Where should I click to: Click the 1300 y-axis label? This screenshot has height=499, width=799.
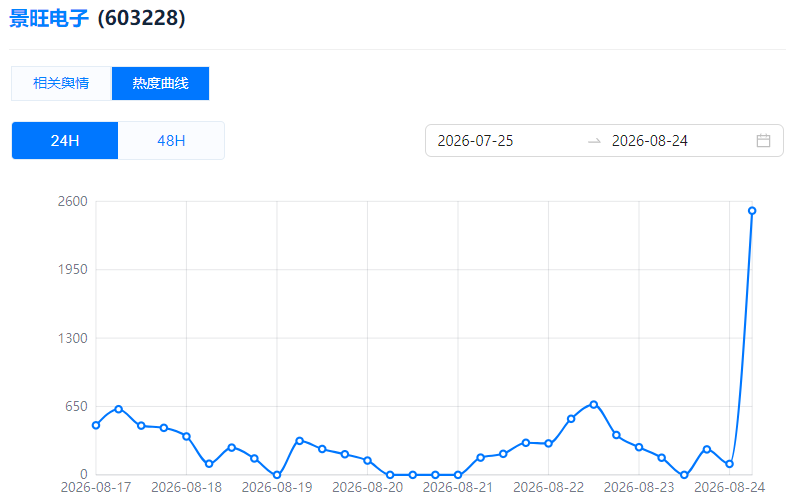click(73, 338)
